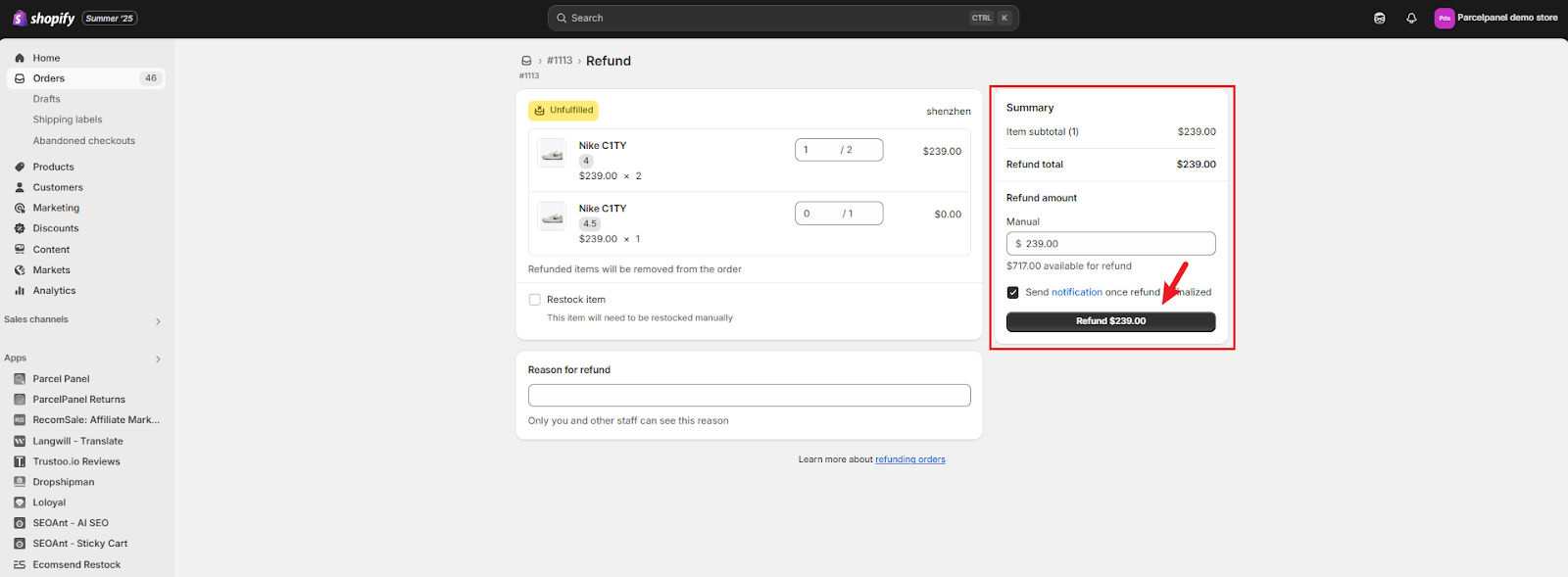
Task: Click the Home house icon
Action: click(x=20, y=58)
